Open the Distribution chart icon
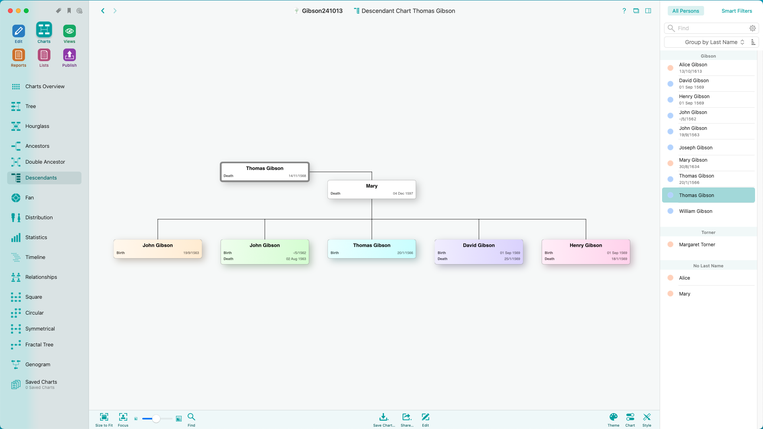Screen dimensions: 763x429 [x=16, y=217]
